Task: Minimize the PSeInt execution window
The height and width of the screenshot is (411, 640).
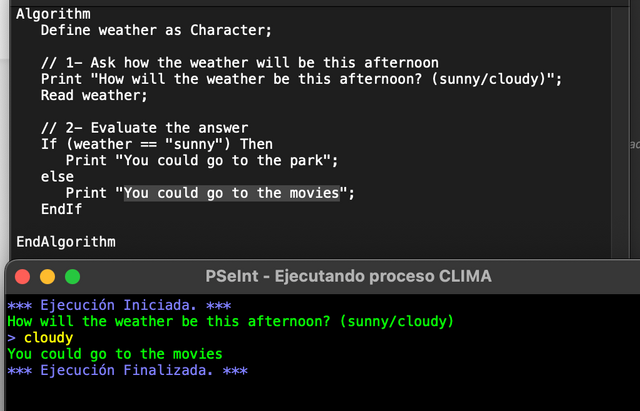Action: [47, 276]
